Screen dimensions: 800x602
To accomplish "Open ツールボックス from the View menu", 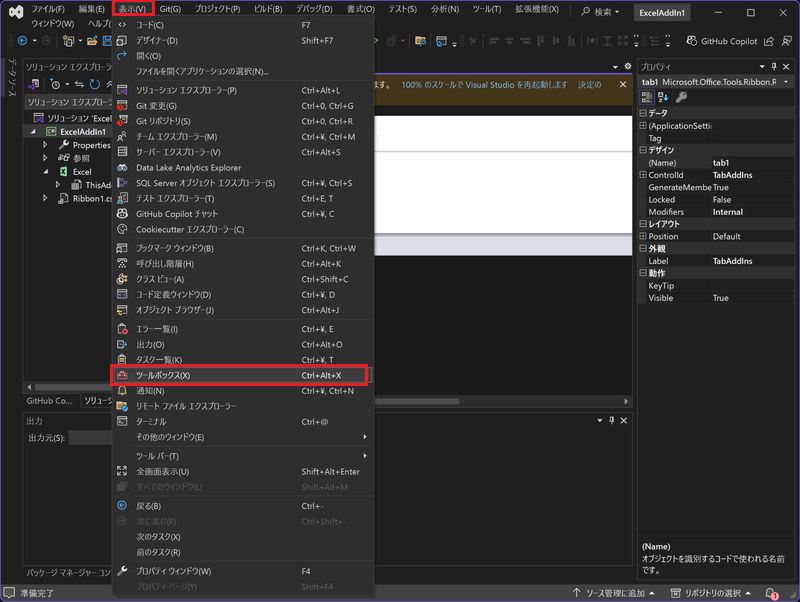I will pyautogui.click(x=162, y=375).
